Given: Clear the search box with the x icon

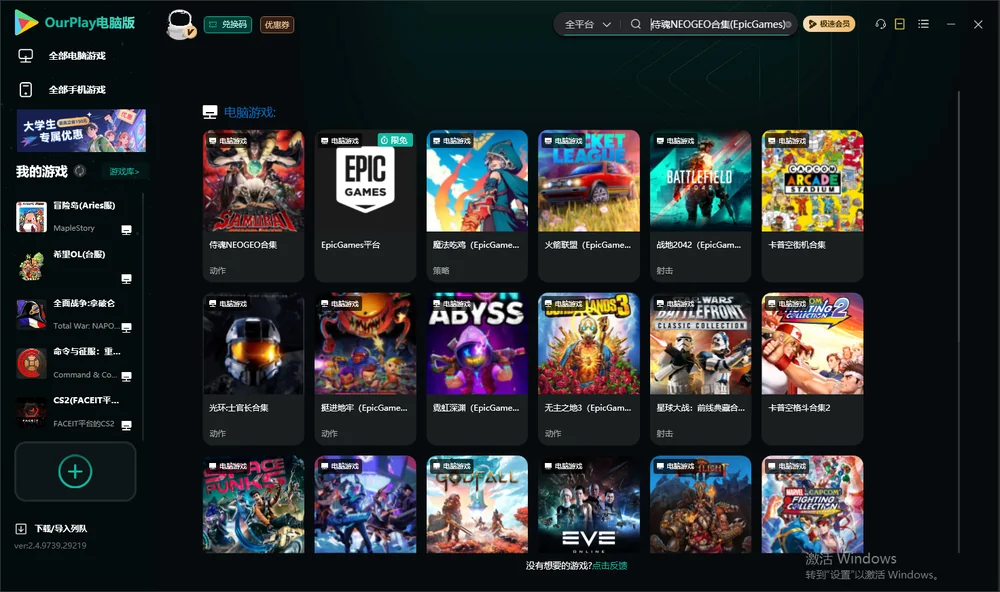Looking at the screenshot, I should pos(788,24).
